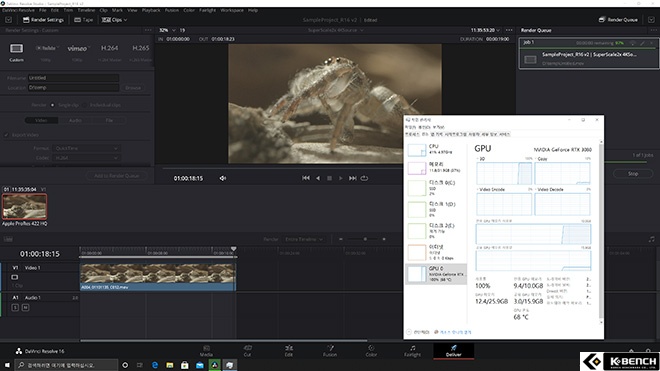Open viewer timecode dropdown arrow
660x371 pixels.
point(498,30)
